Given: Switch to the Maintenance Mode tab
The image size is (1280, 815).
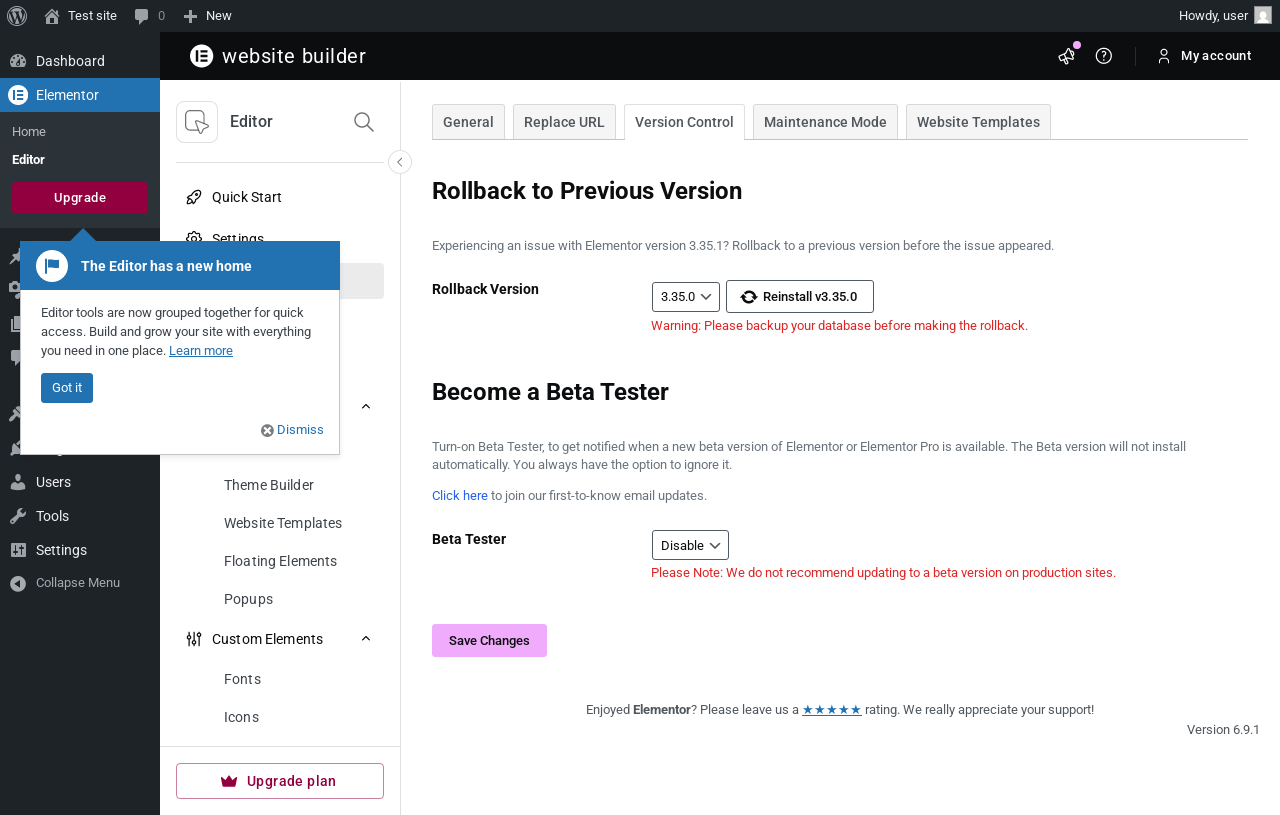Looking at the screenshot, I should (x=825, y=122).
